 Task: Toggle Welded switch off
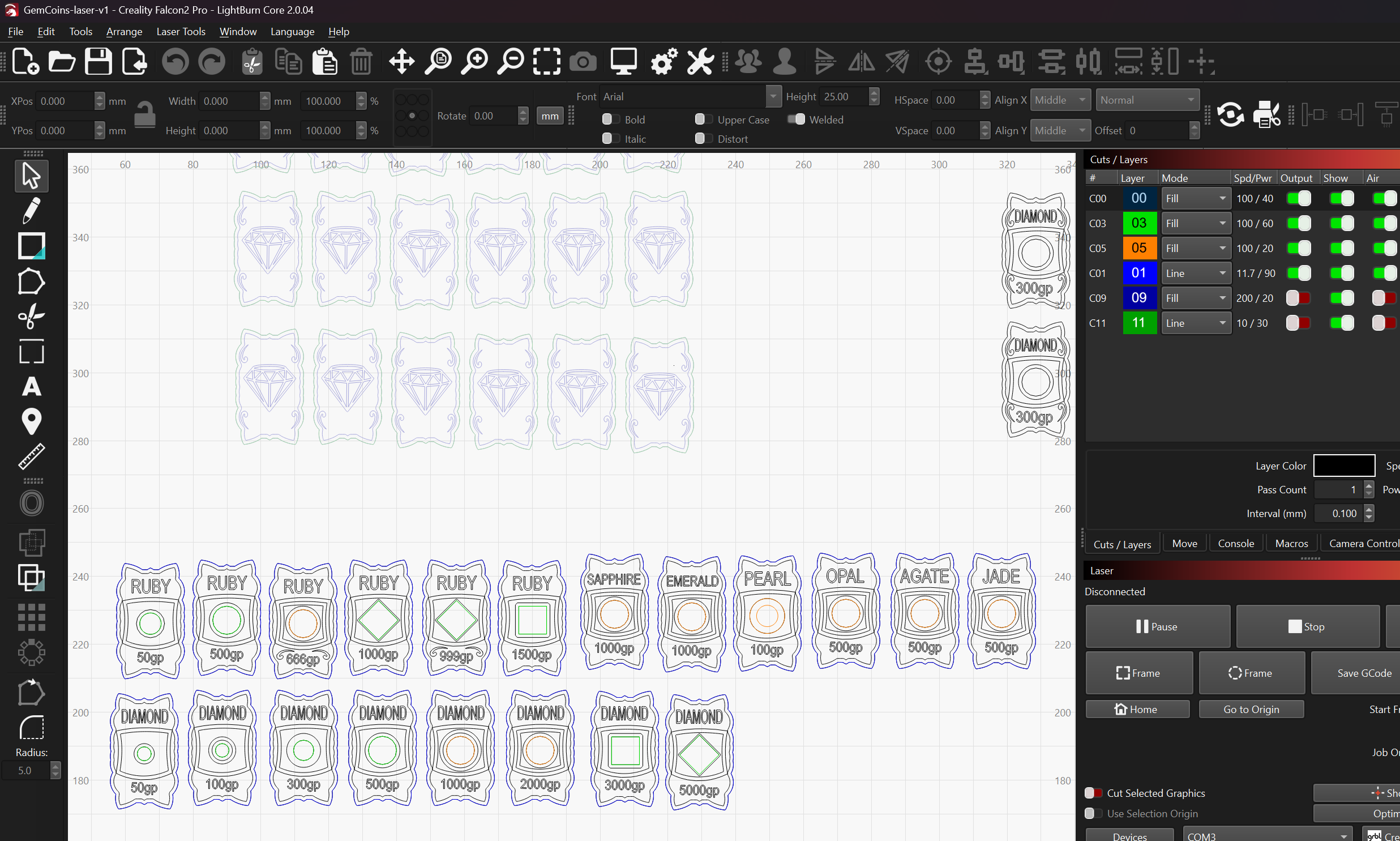click(796, 119)
